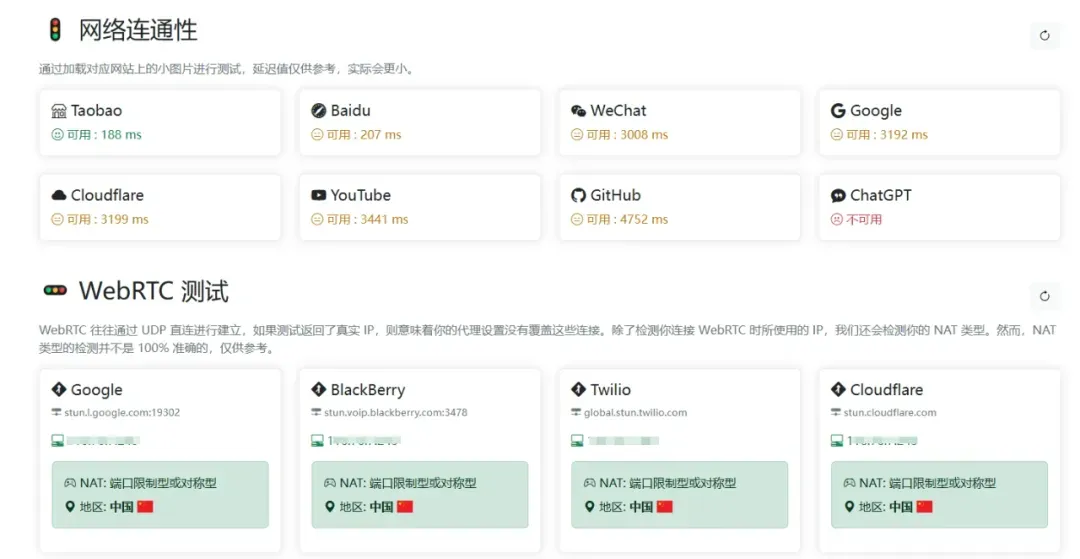The width and height of the screenshot is (1080, 559).
Task: Click the 网络连通性 section heading
Action: pyautogui.click(x=138, y=30)
